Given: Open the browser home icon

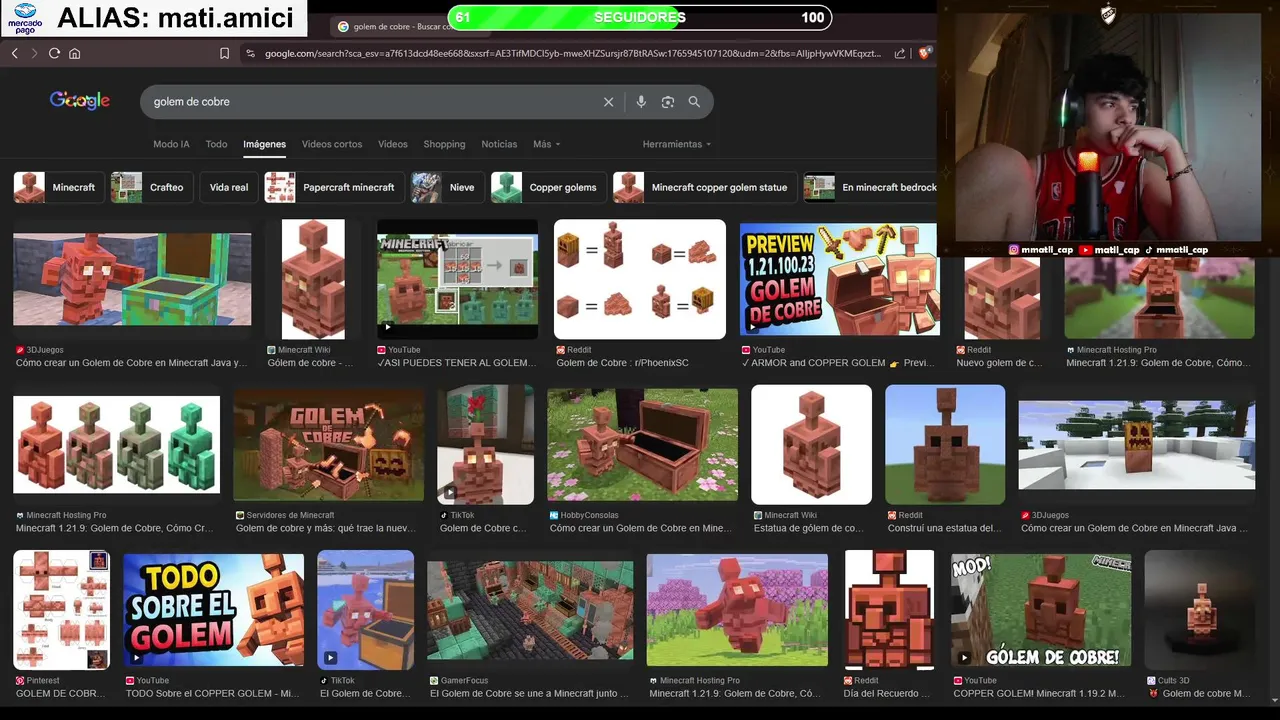Looking at the screenshot, I should [x=74, y=53].
